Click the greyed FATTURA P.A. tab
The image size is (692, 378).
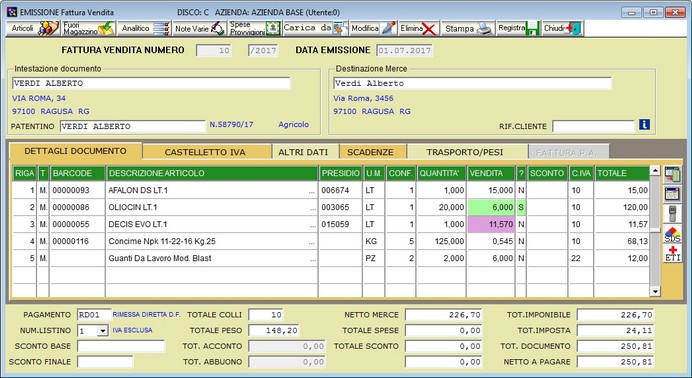(x=567, y=152)
